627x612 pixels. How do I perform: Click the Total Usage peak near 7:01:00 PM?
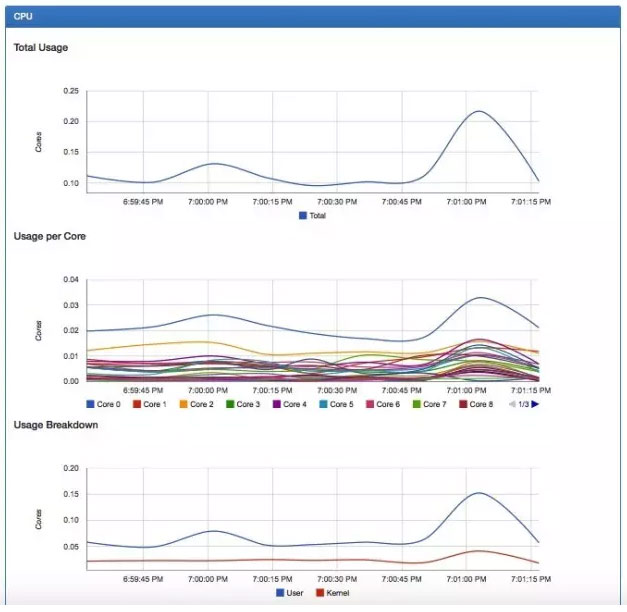479,111
